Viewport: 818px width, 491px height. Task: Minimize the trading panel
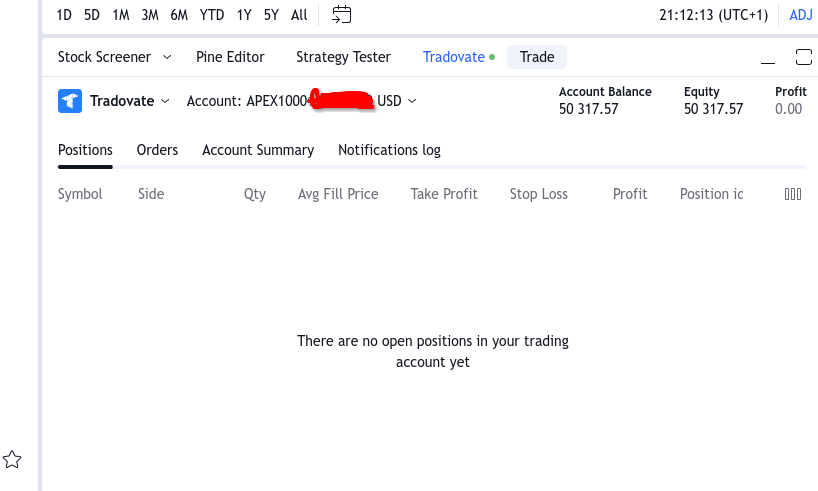point(767,57)
